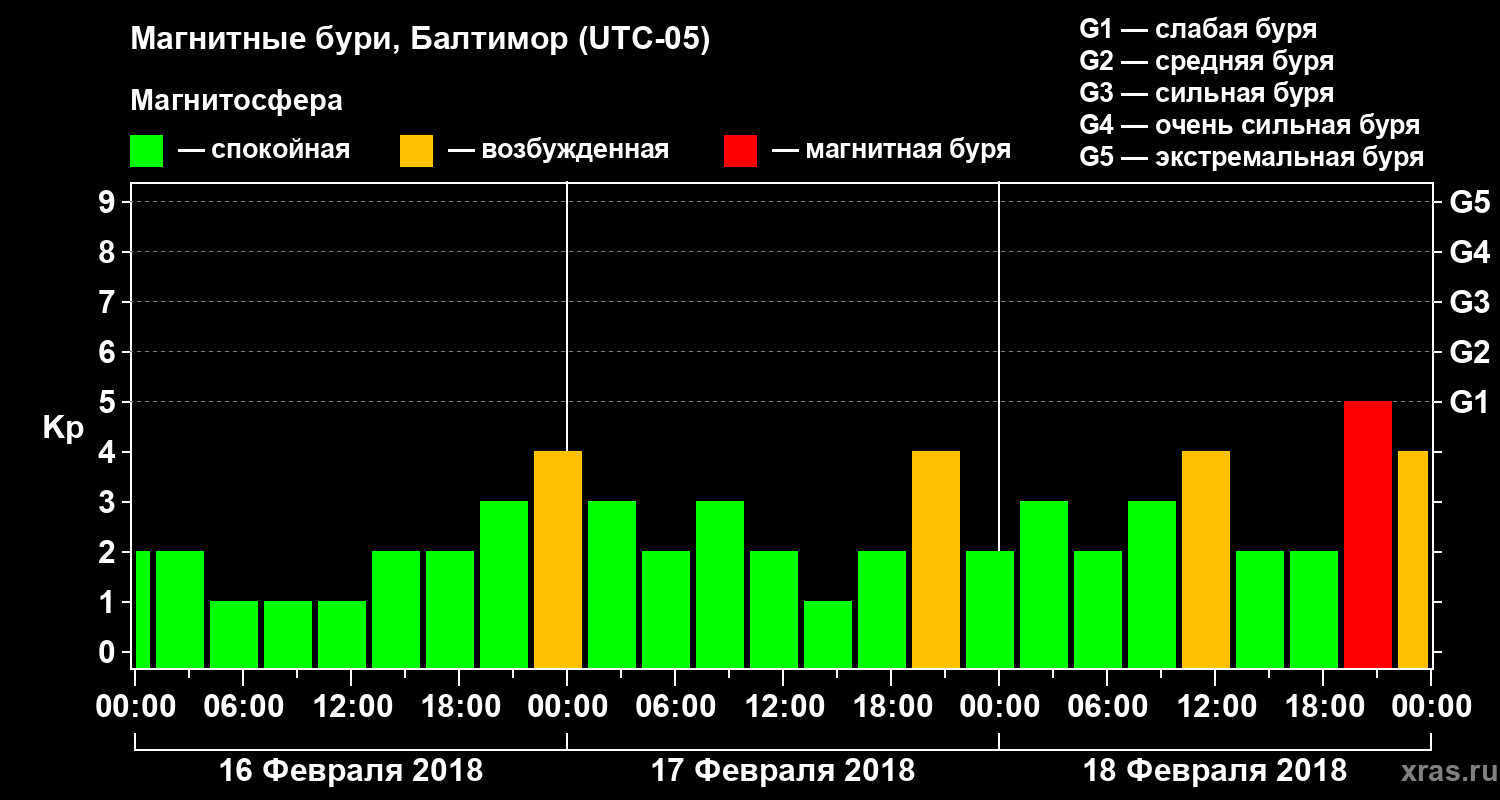Click the orange Kp 4 bar around noon 18 February
This screenshot has width=1500, height=800.
[1206, 560]
